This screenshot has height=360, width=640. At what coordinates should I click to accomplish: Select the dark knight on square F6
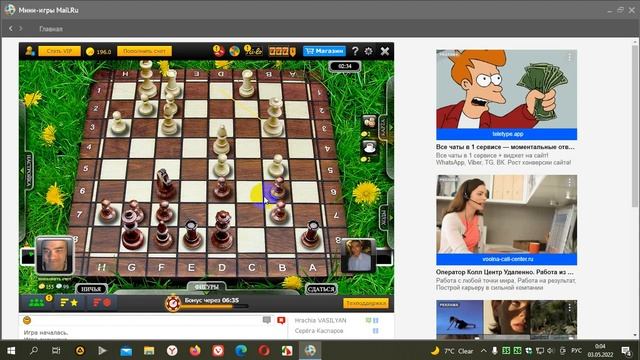pos(164,184)
